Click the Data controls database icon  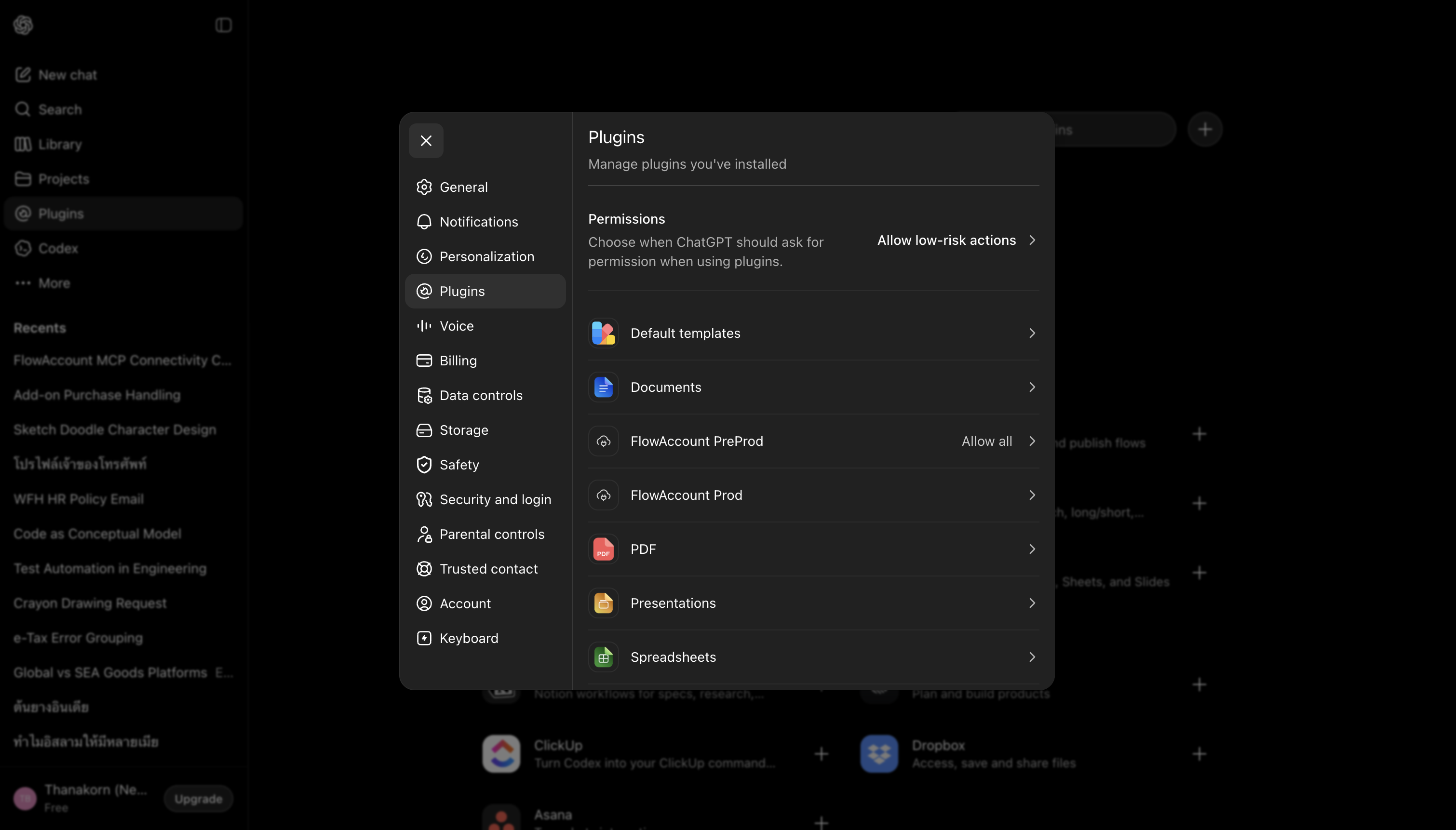pos(424,396)
